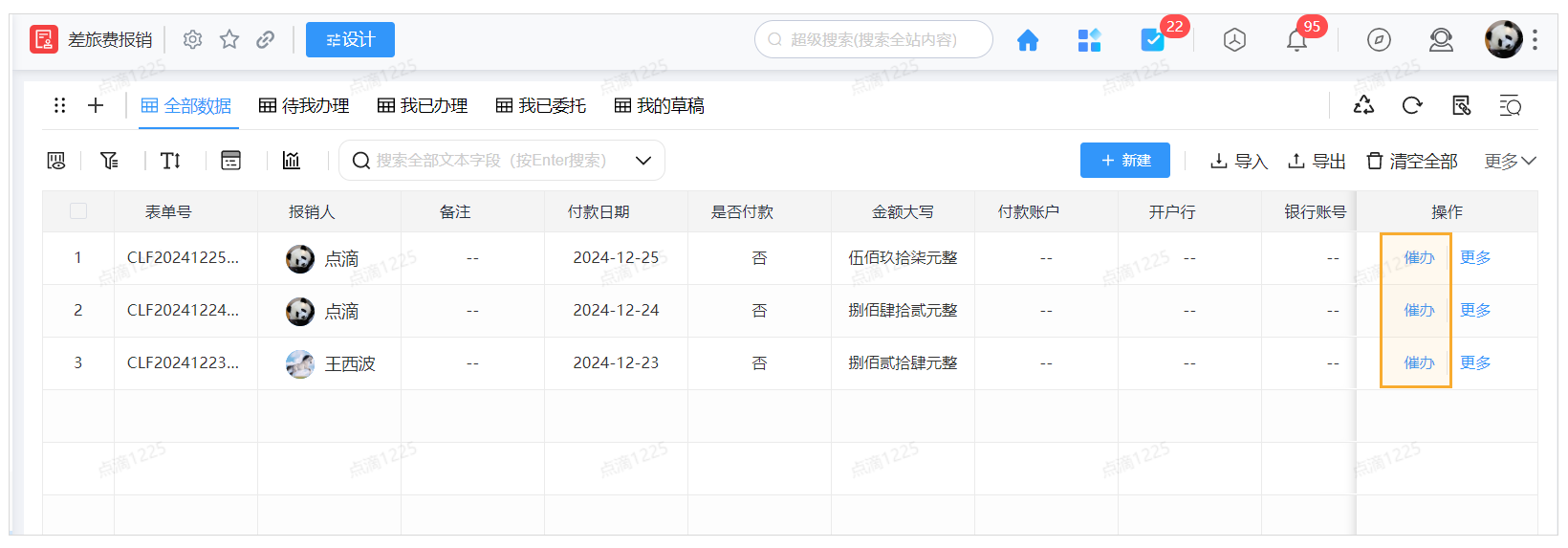1568x548 pixels.
Task: Expand the 更多 dropdown in the toolbar
Action: click(x=1510, y=161)
